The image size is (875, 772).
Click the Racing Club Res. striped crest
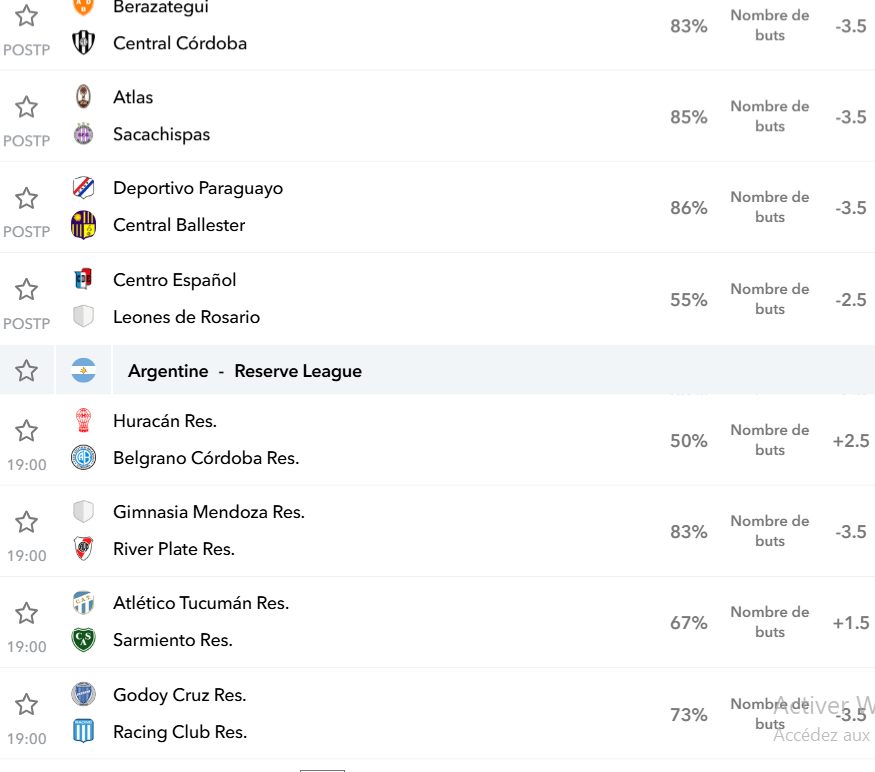point(84,731)
